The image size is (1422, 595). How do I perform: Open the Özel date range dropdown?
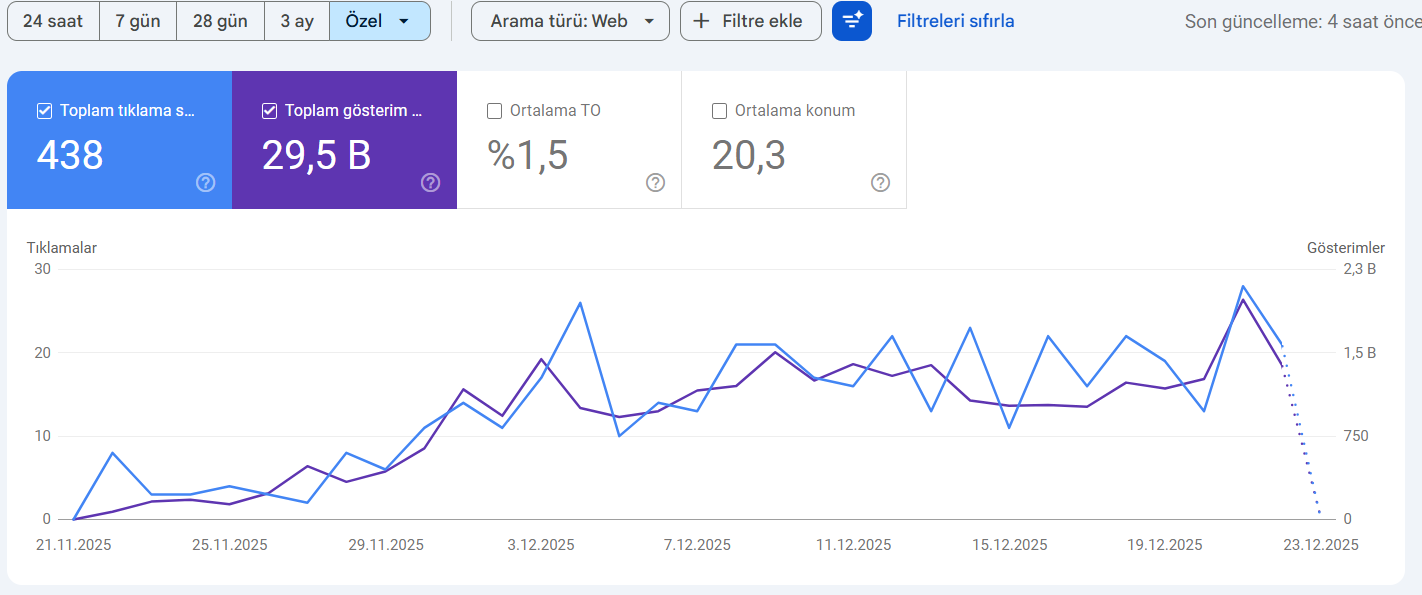coord(380,21)
